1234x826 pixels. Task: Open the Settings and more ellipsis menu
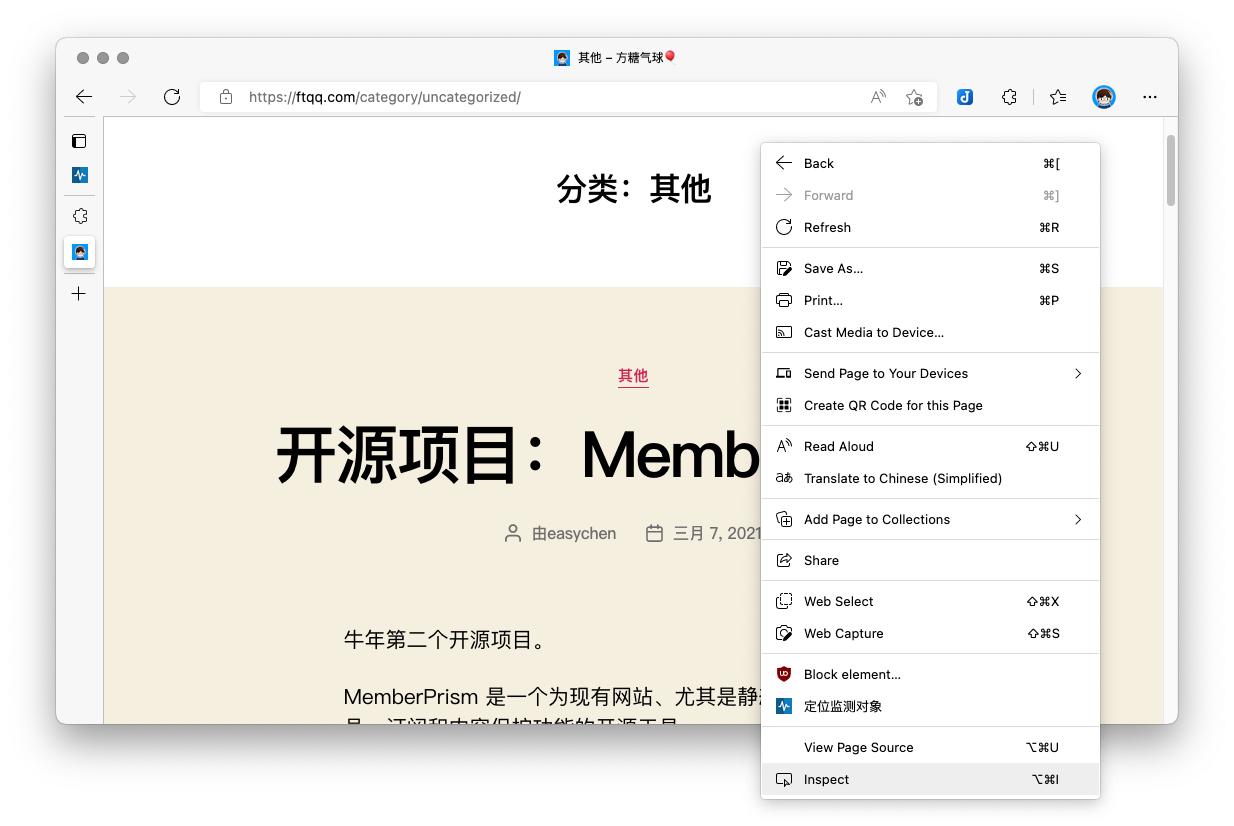tap(1149, 96)
